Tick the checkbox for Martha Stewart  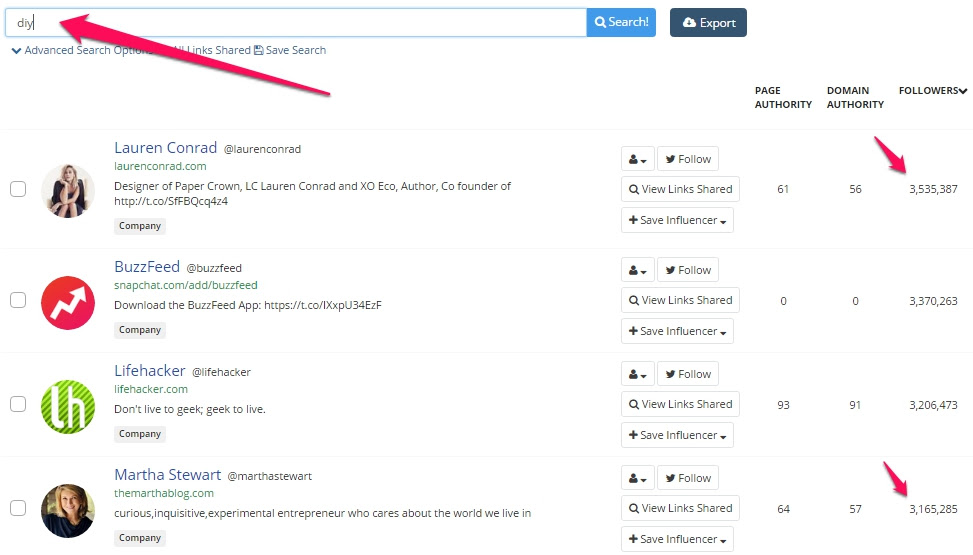click(18, 508)
